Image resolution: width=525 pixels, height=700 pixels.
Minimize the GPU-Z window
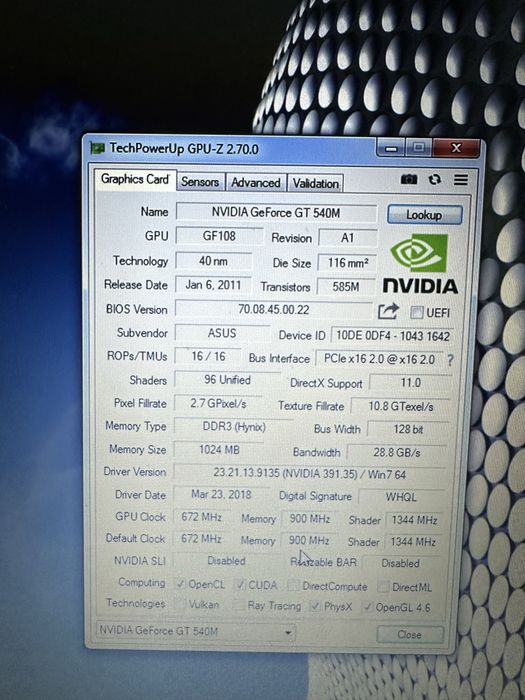click(x=391, y=148)
